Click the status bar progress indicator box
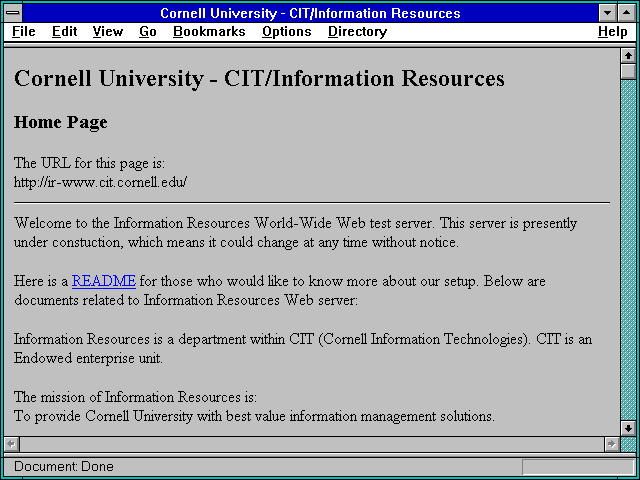The height and width of the screenshot is (480, 640). 578,467
